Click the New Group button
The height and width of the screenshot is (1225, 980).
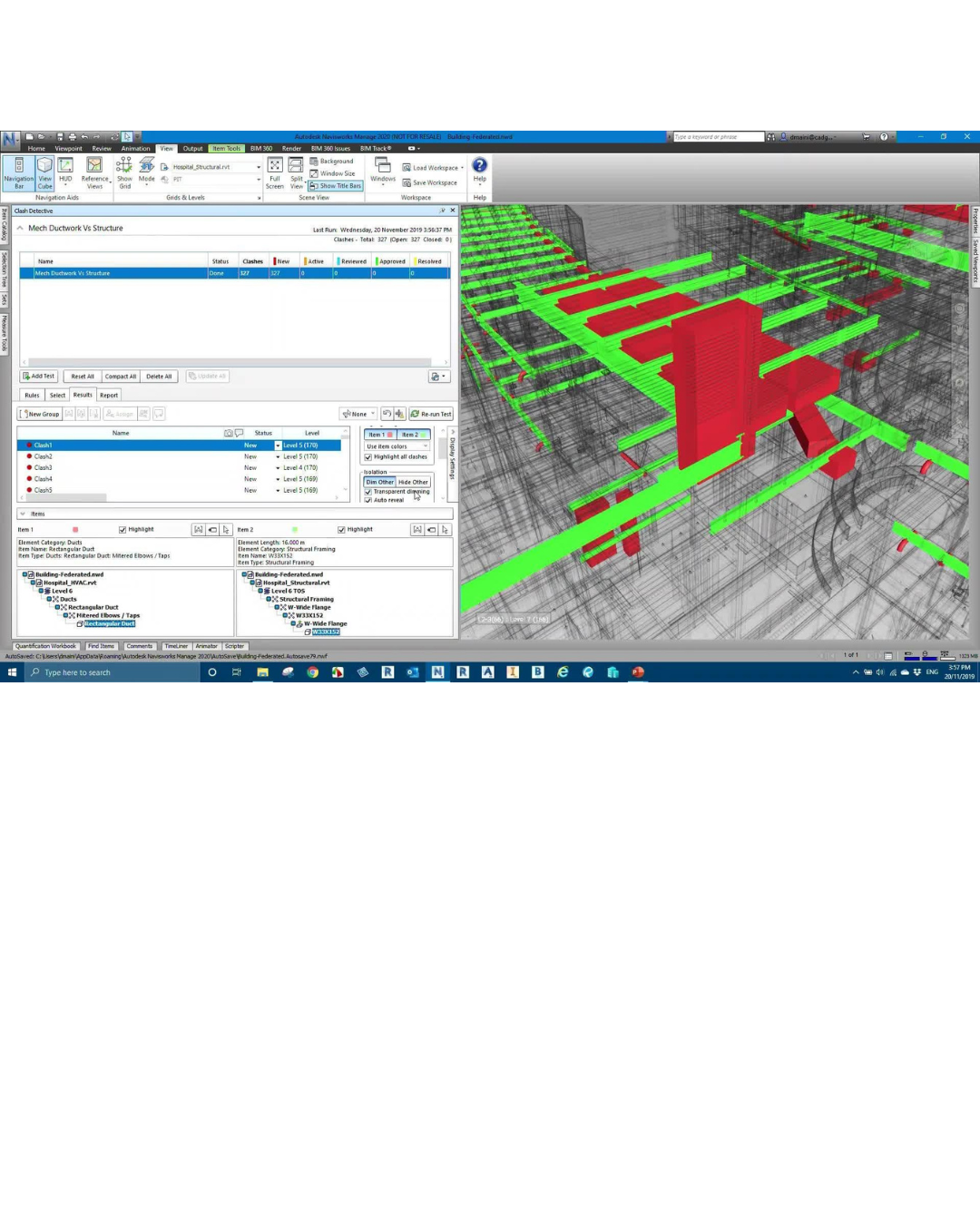tap(39, 414)
